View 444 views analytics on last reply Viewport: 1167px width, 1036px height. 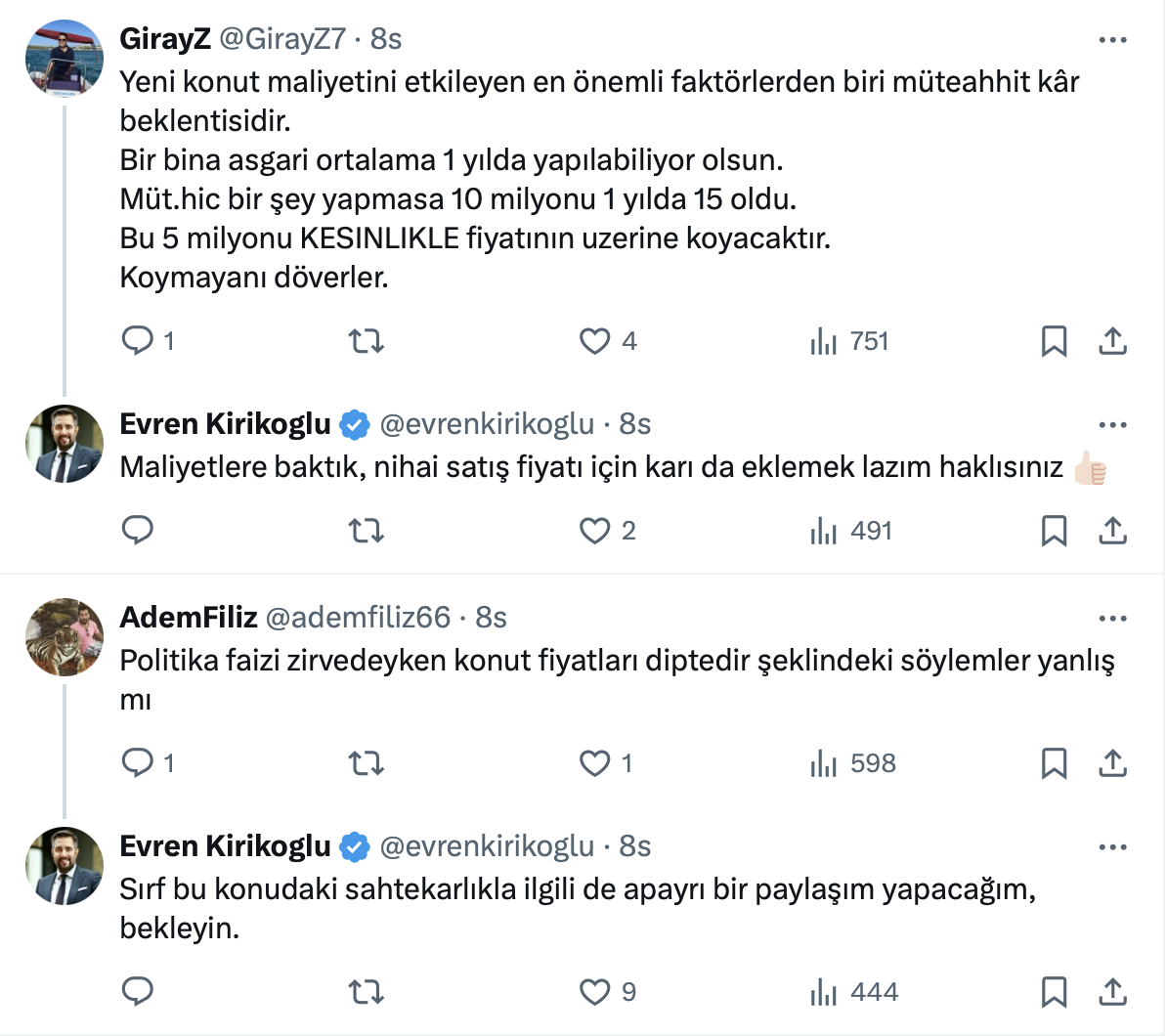854,992
